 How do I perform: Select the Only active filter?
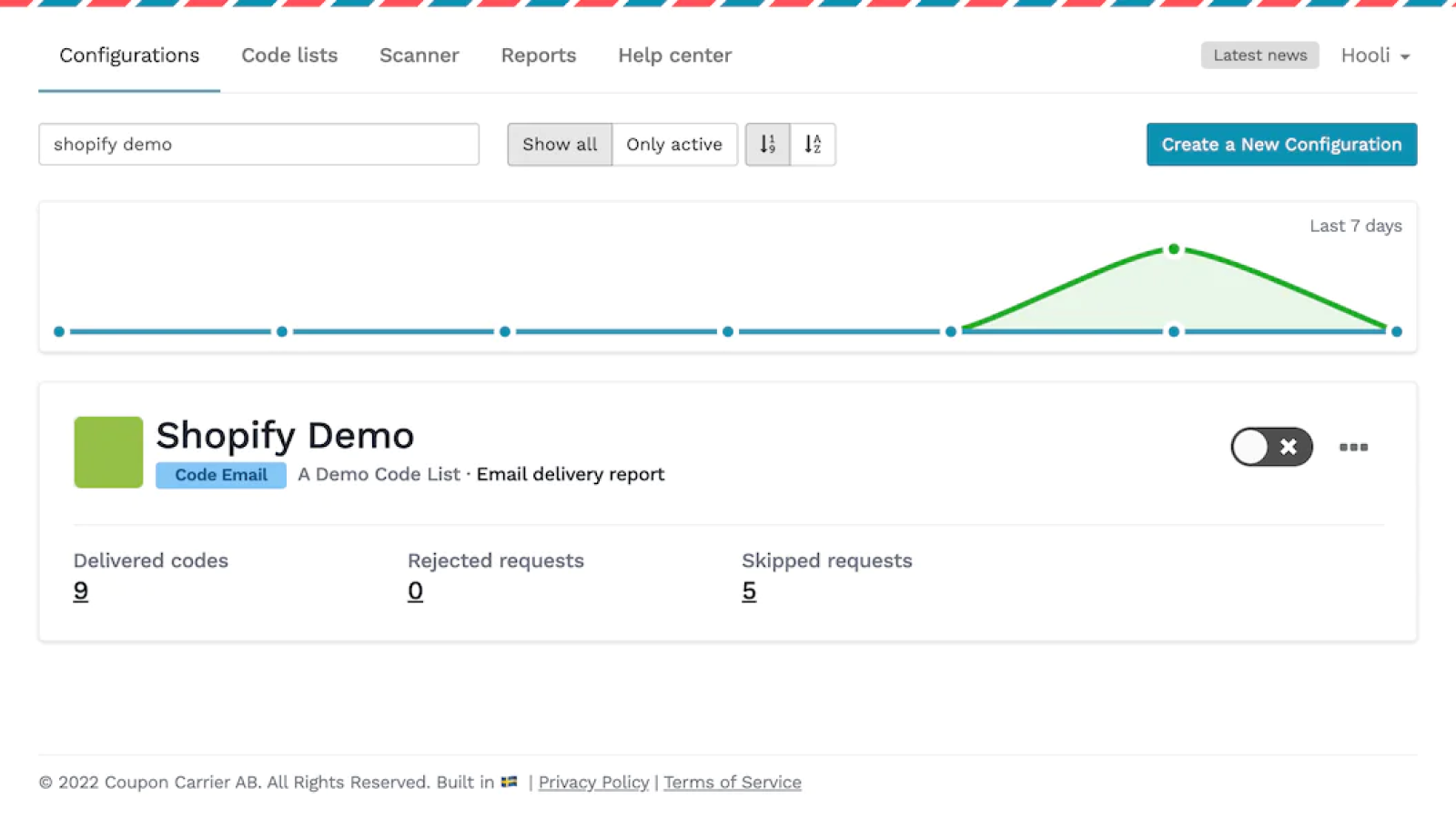(x=674, y=145)
